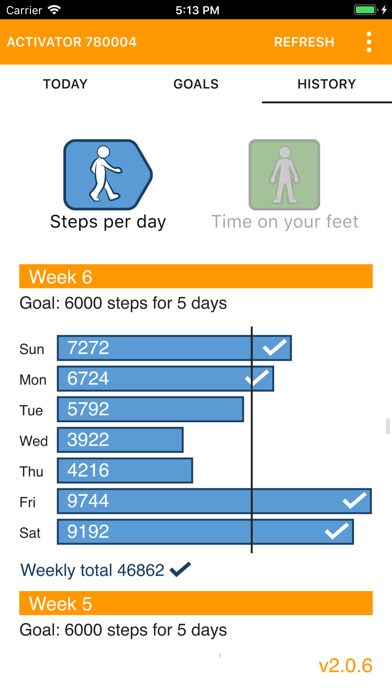The height and width of the screenshot is (696, 392).
Task: Select Wednesday's 3922 steps bar
Action: 120,439
